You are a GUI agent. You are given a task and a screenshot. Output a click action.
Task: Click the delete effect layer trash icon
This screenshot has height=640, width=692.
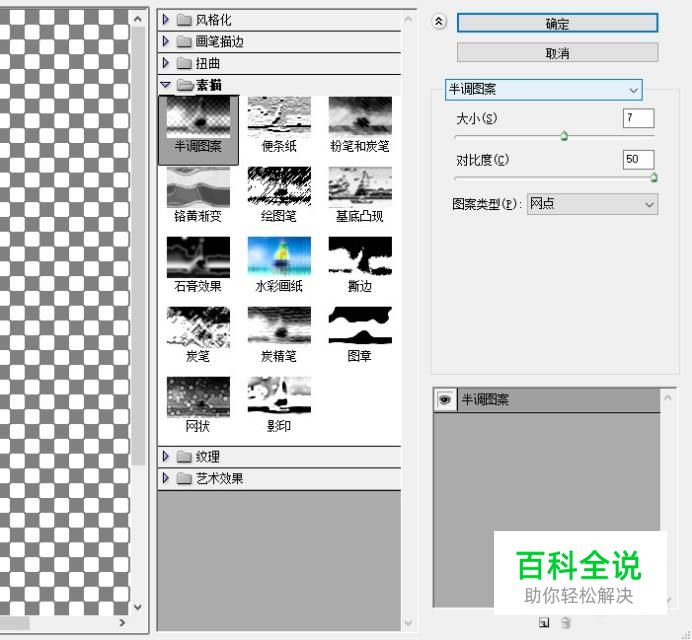click(566, 622)
